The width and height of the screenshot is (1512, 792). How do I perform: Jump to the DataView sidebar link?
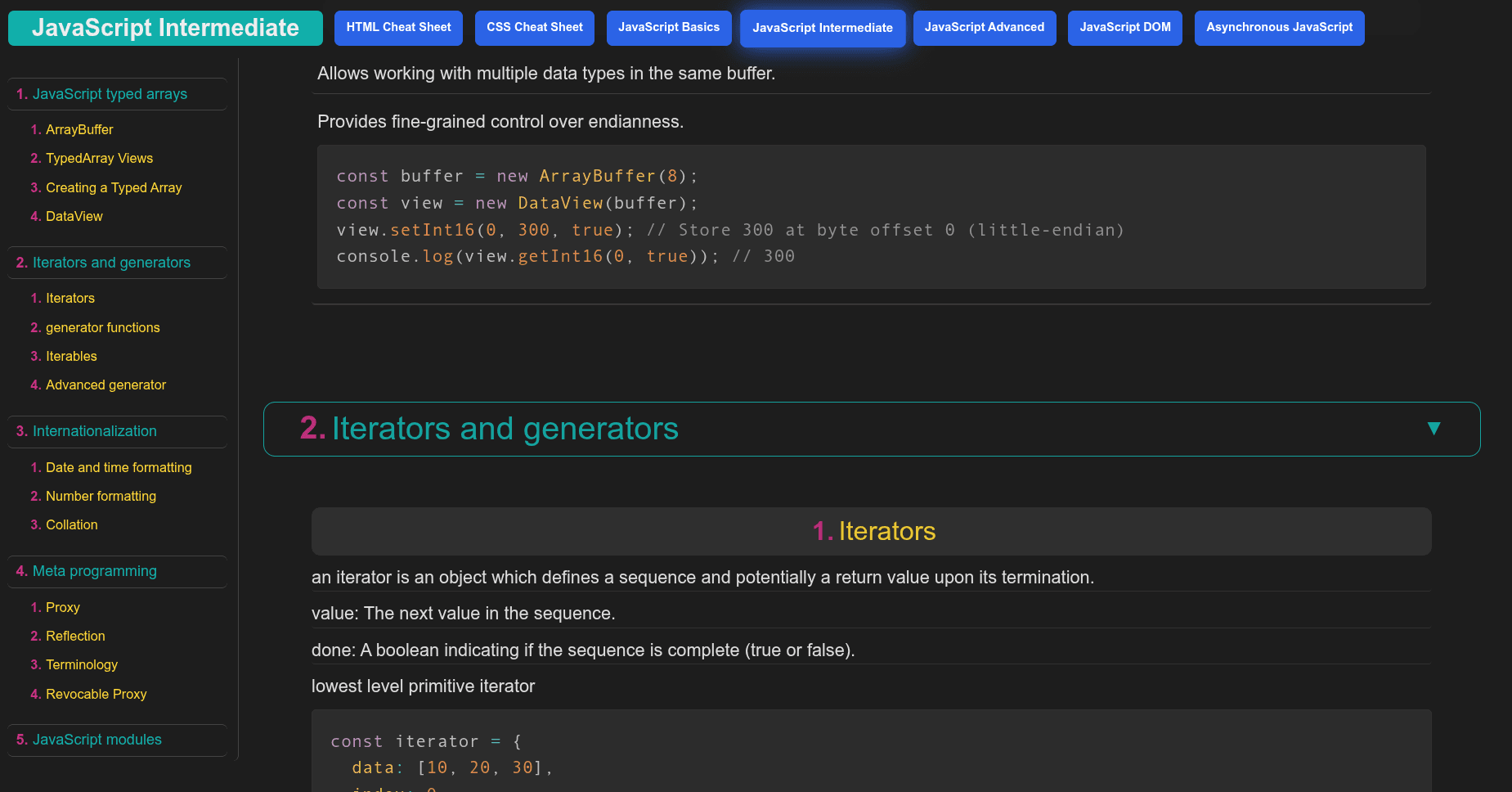pyautogui.click(x=74, y=216)
